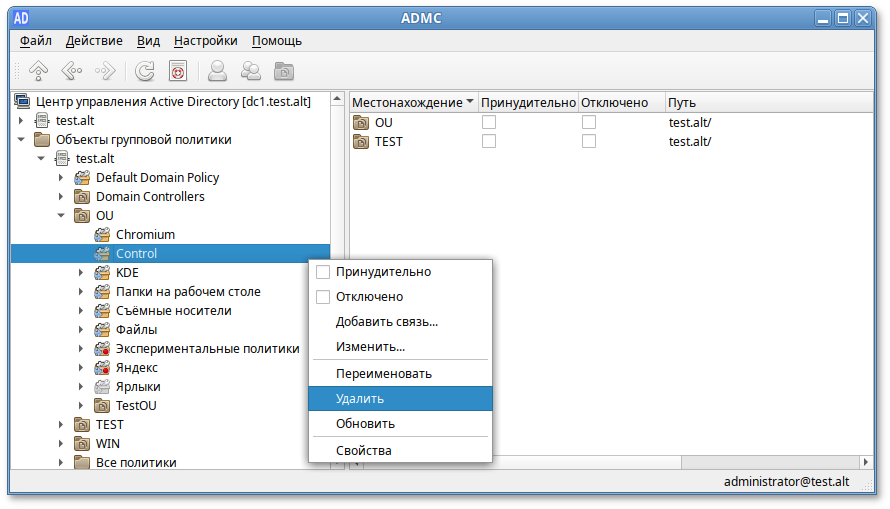Click the refresh toolbar icon
This screenshot has width=890, height=509.
(x=145, y=71)
